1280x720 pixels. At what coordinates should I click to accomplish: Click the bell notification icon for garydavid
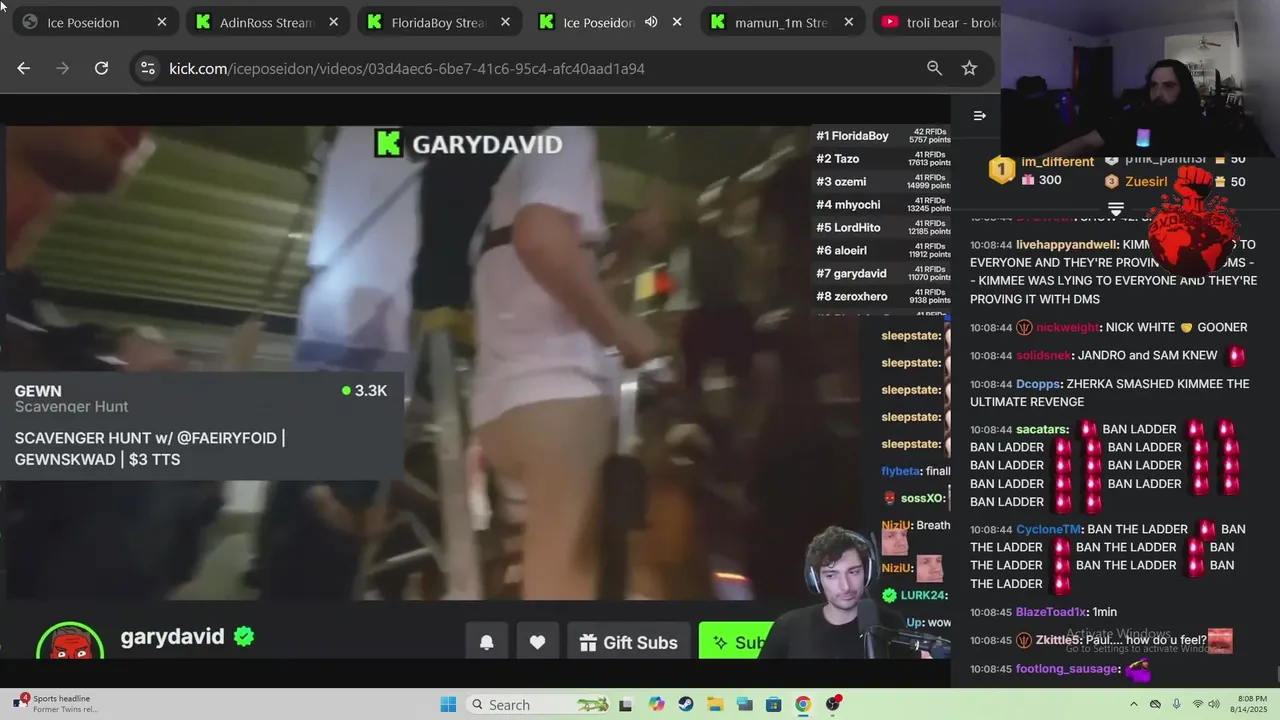486,642
